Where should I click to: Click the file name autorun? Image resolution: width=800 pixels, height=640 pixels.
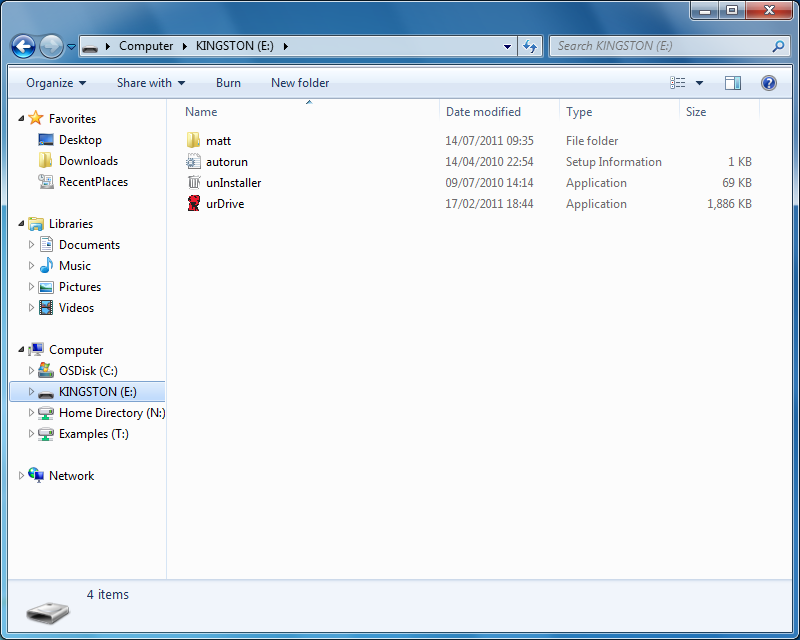(x=227, y=162)
